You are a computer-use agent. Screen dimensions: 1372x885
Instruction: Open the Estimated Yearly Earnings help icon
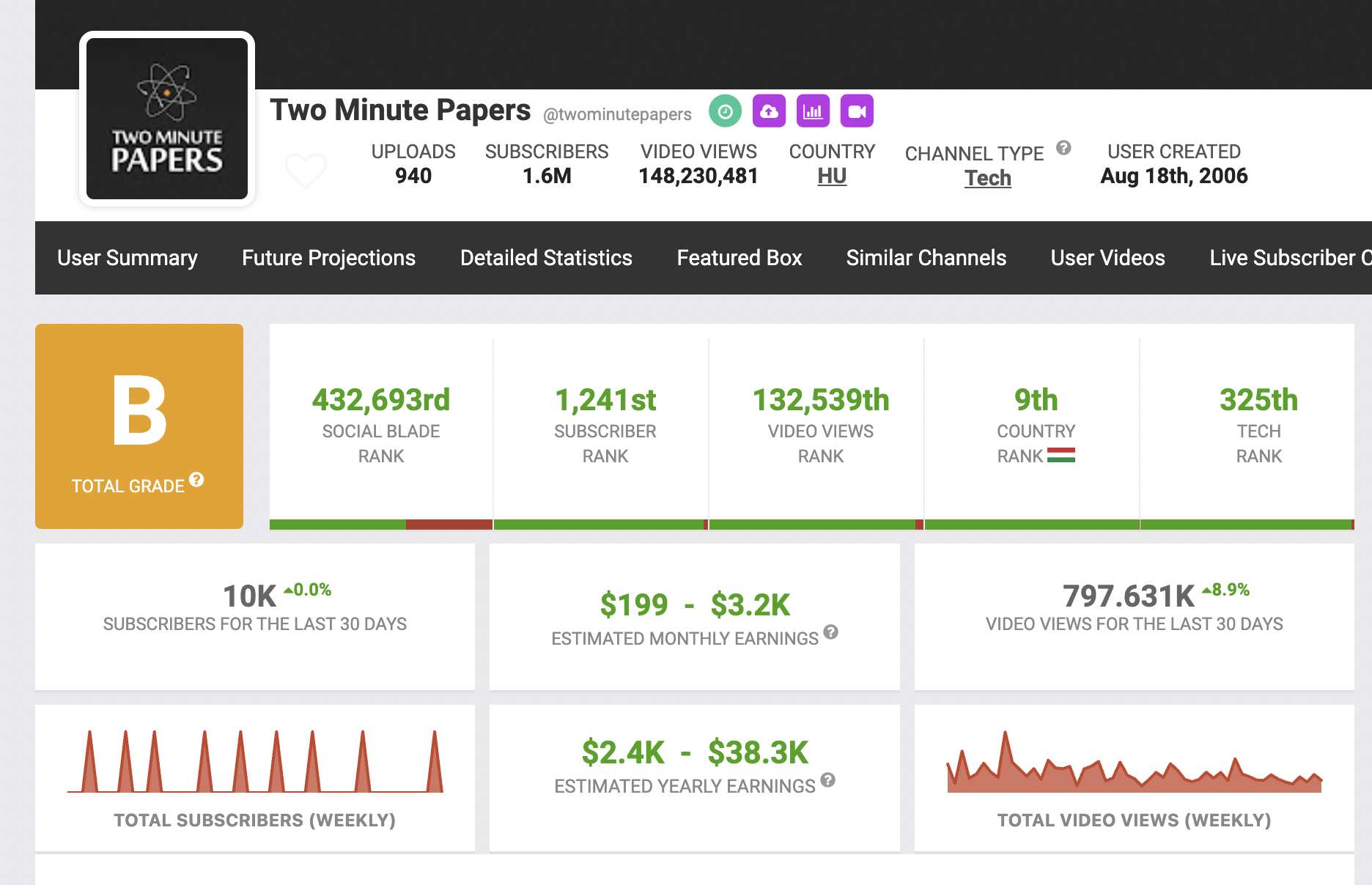click(828, 780)
